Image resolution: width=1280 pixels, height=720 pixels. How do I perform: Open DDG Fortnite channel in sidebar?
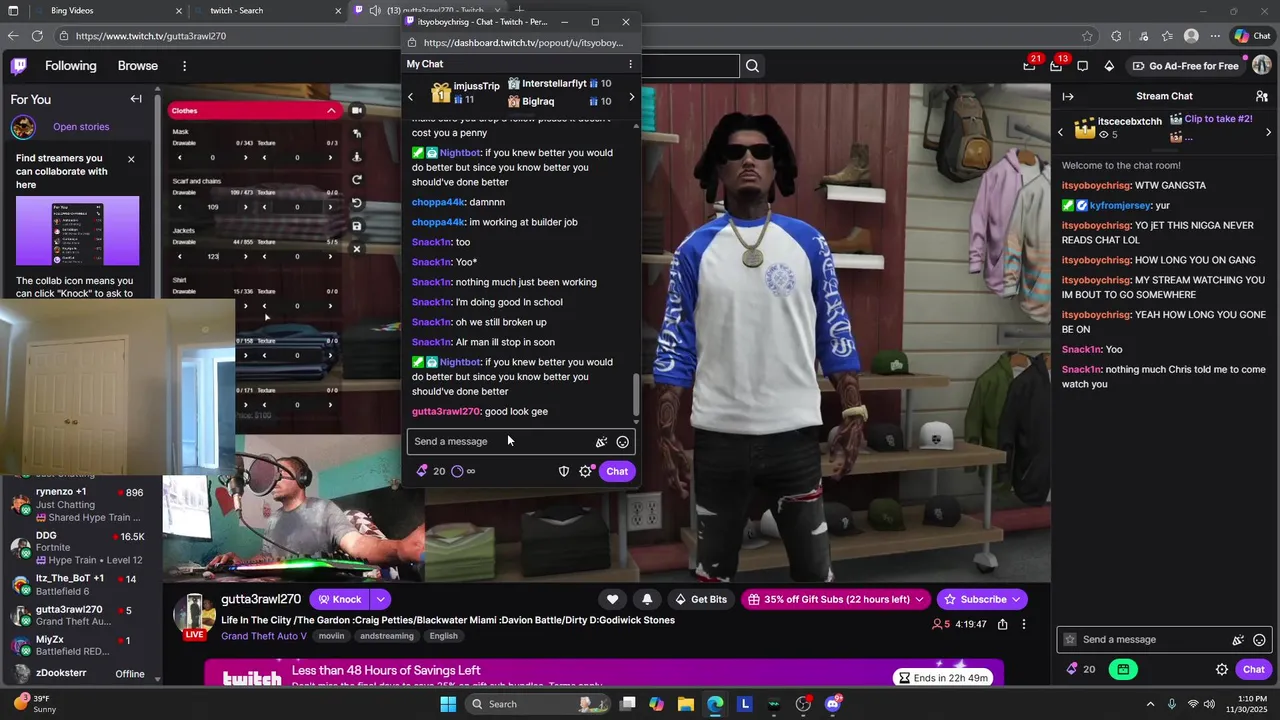80,548
